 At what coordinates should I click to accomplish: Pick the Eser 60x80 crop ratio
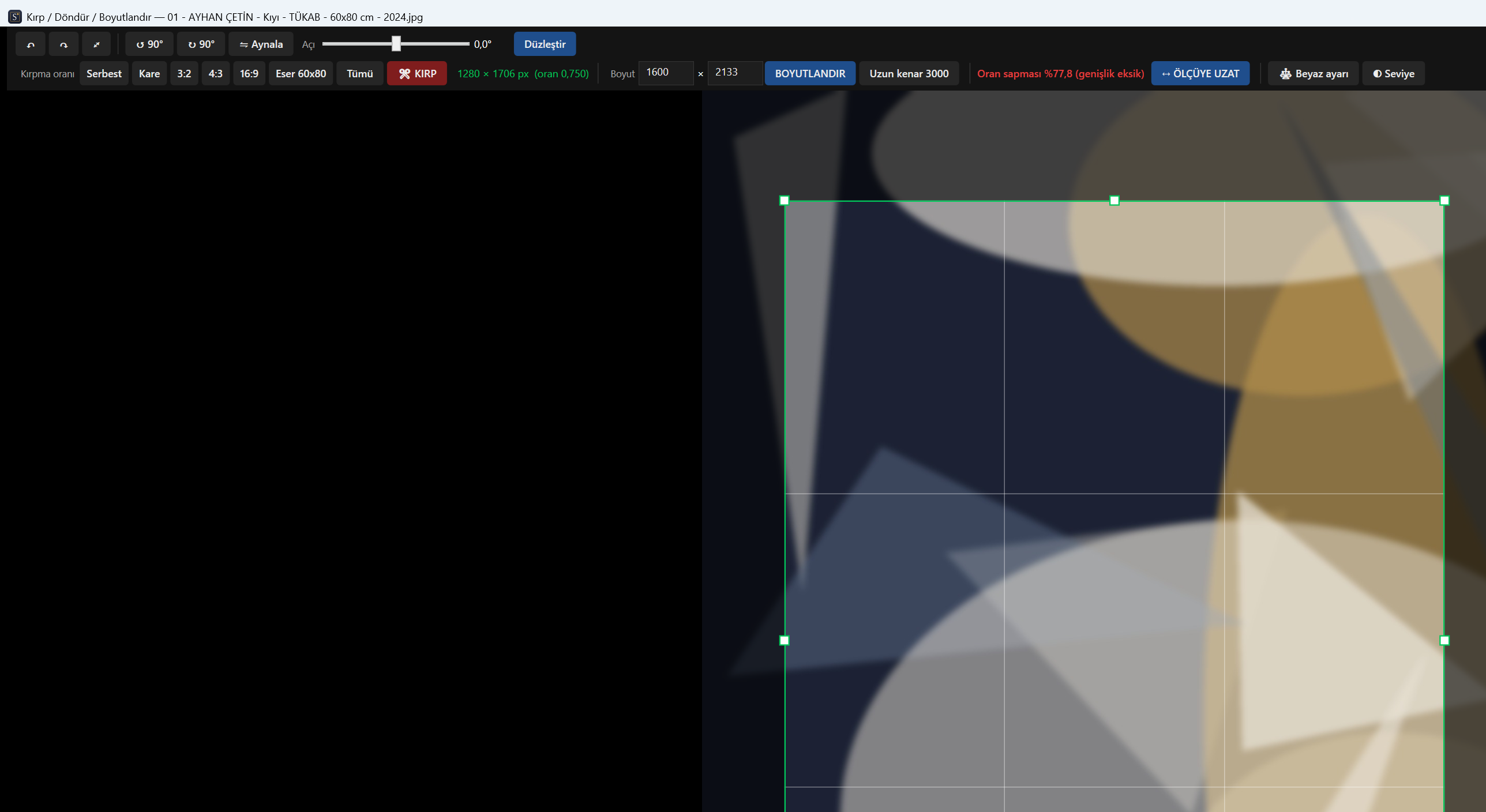(x=301, y=74)
